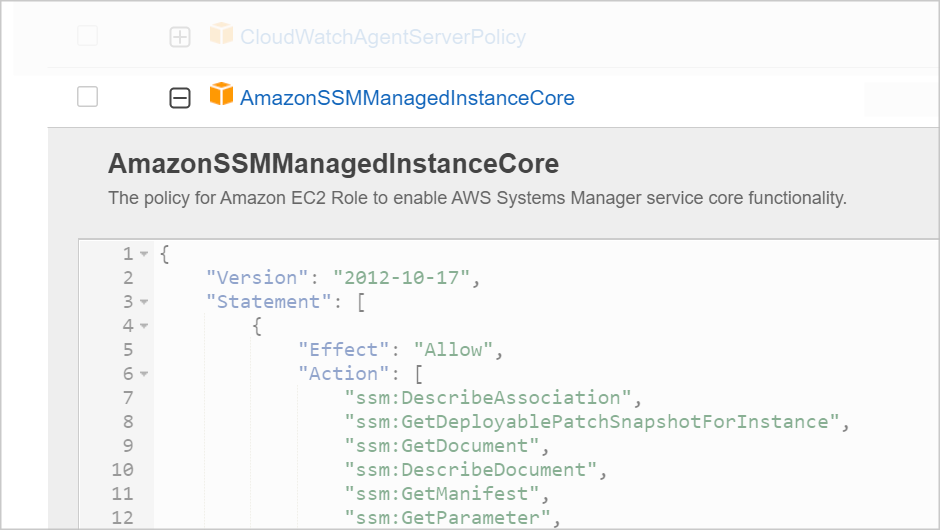Viewport: 940px width, 530px height.
Task: Click line number 12 in the gutter
Action: click(x=122, y=517)
